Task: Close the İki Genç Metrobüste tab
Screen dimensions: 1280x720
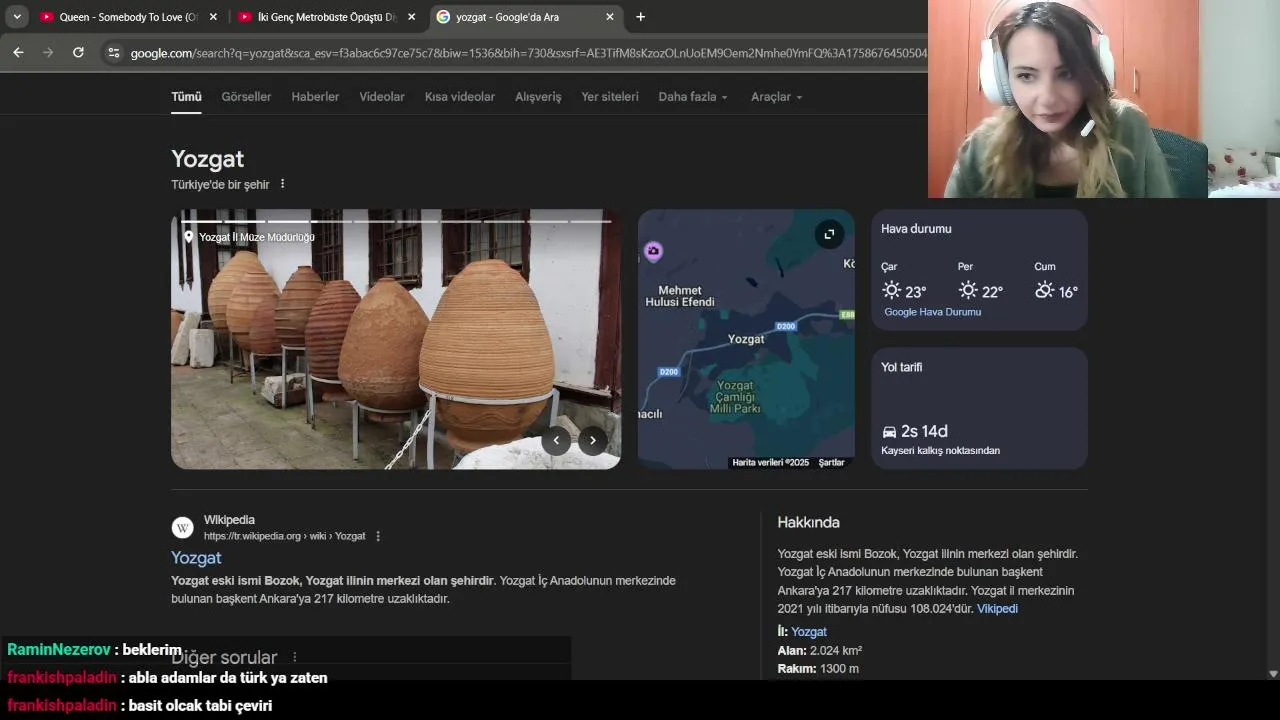Action: (411, 17)
